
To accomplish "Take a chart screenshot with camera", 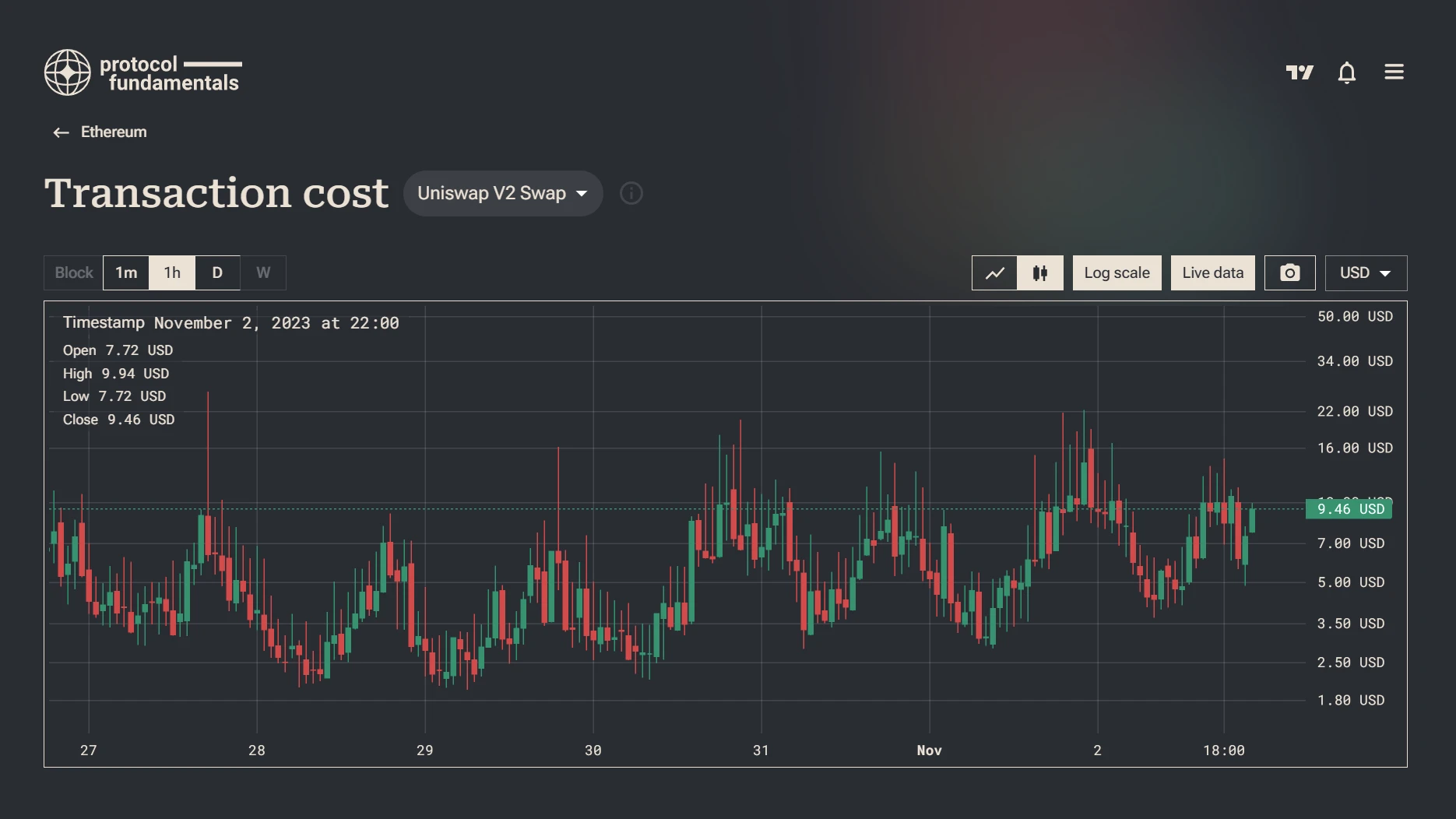I will pyautogui.click(x=1289, y=273).
